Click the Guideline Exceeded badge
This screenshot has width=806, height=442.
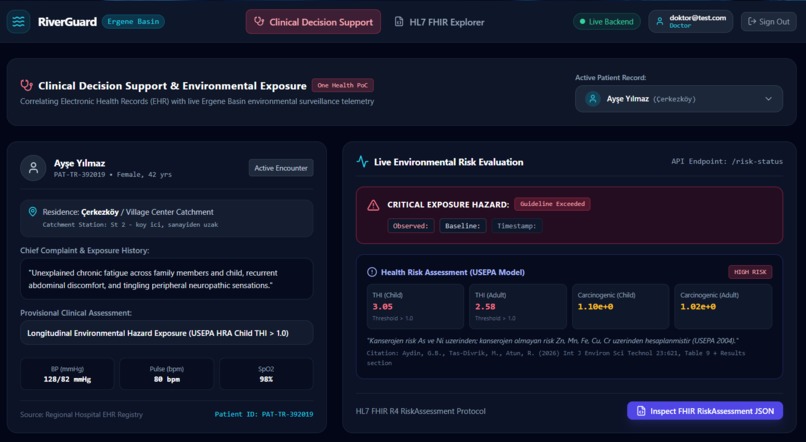[552, 204]
